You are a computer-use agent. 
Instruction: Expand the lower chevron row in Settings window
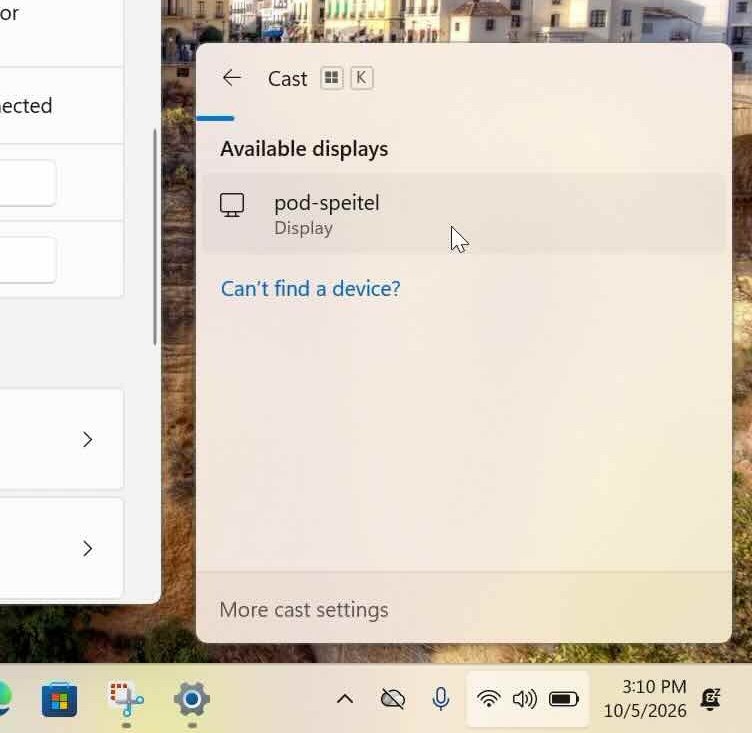pos(87,548)
